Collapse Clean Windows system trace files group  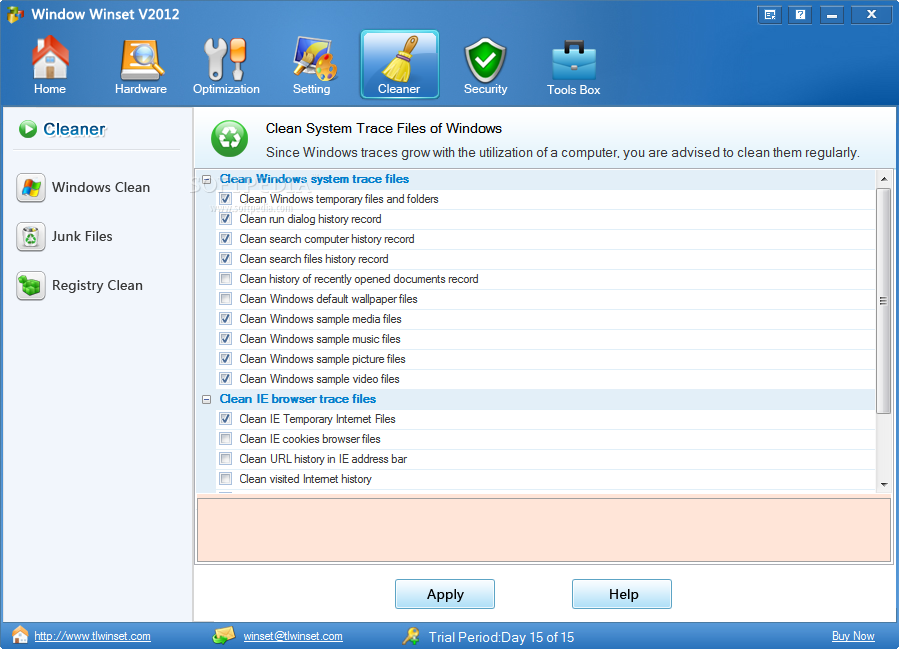point(206,179)
